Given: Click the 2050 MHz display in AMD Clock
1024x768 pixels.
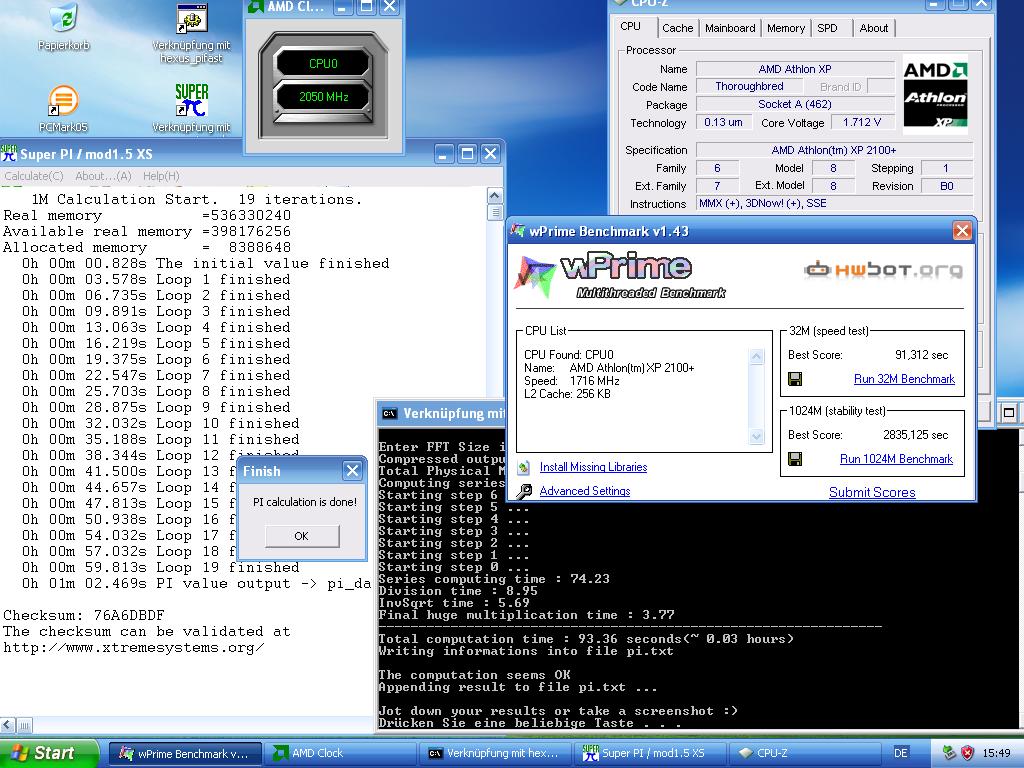Looking at the screenshot, I should click(x=323, y=97).
